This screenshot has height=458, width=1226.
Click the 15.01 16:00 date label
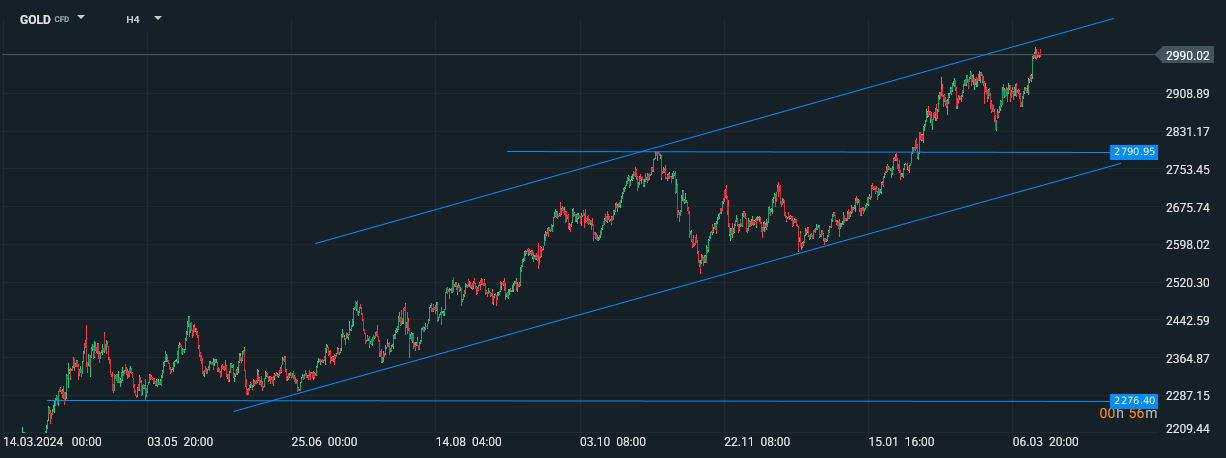click(901, 441)
